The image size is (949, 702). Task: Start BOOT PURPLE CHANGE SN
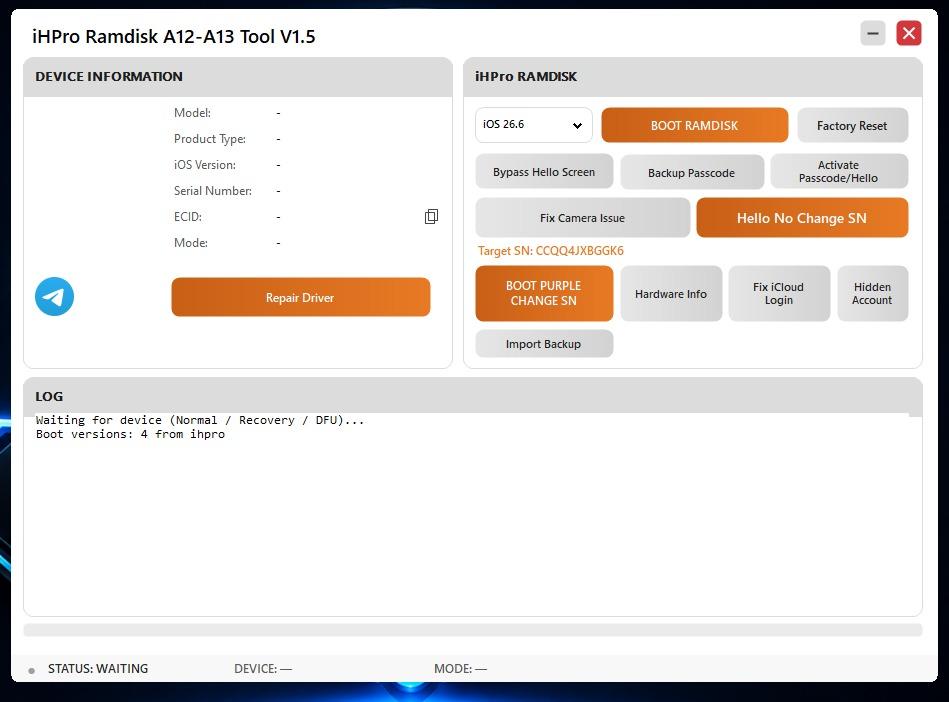pyautogui.click(x=544, y=293)
